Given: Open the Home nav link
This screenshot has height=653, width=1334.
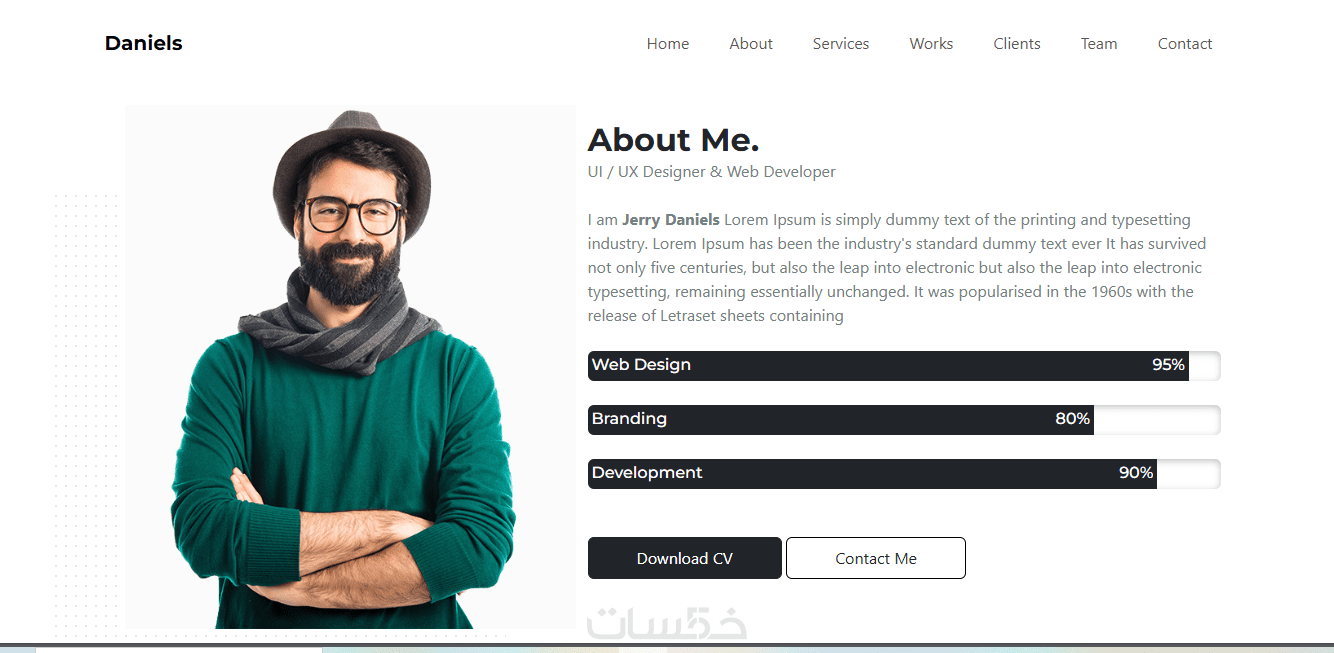Looking at the screenshot, I should coord(668,44).
